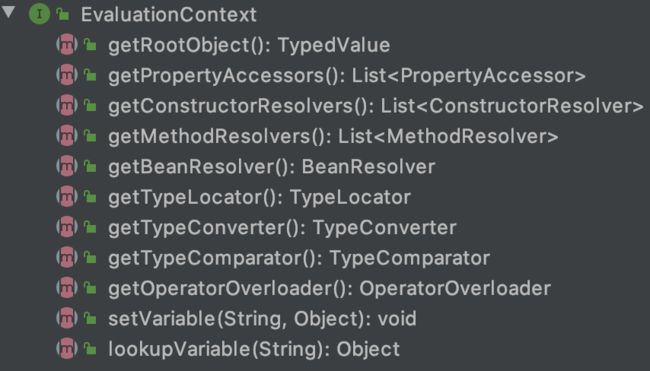Click the public lock icon beside getConstructorResolvers()
Screen dimensions: 650x371
(90, 106)
